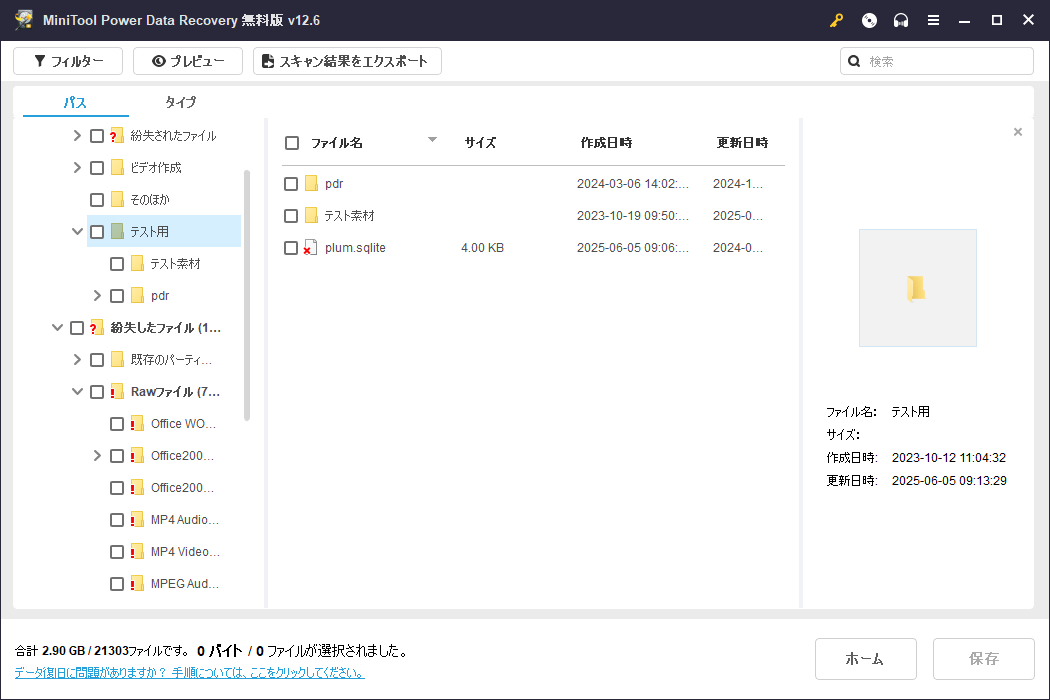
Task: Click the 既存のパーティ... folder icon
Action: click(x=117, y=360)
